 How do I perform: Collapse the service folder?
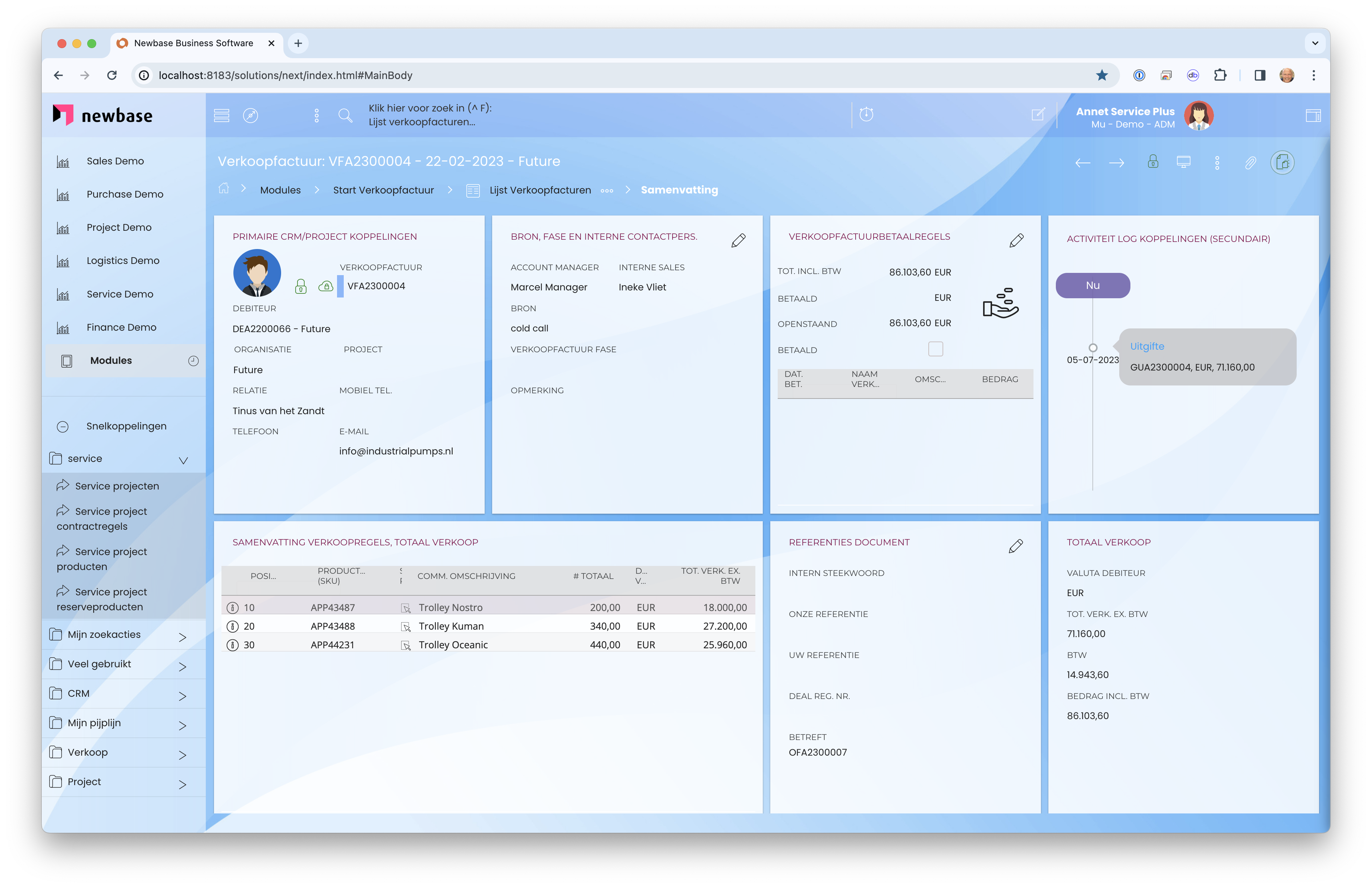(183, 460)
